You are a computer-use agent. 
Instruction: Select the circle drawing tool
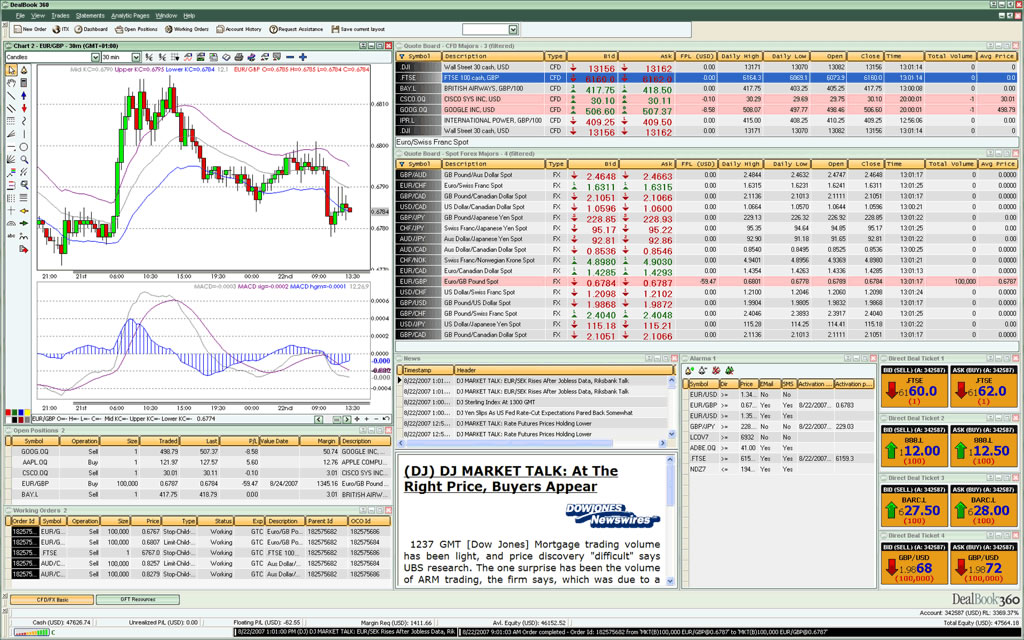coord(24,147)
